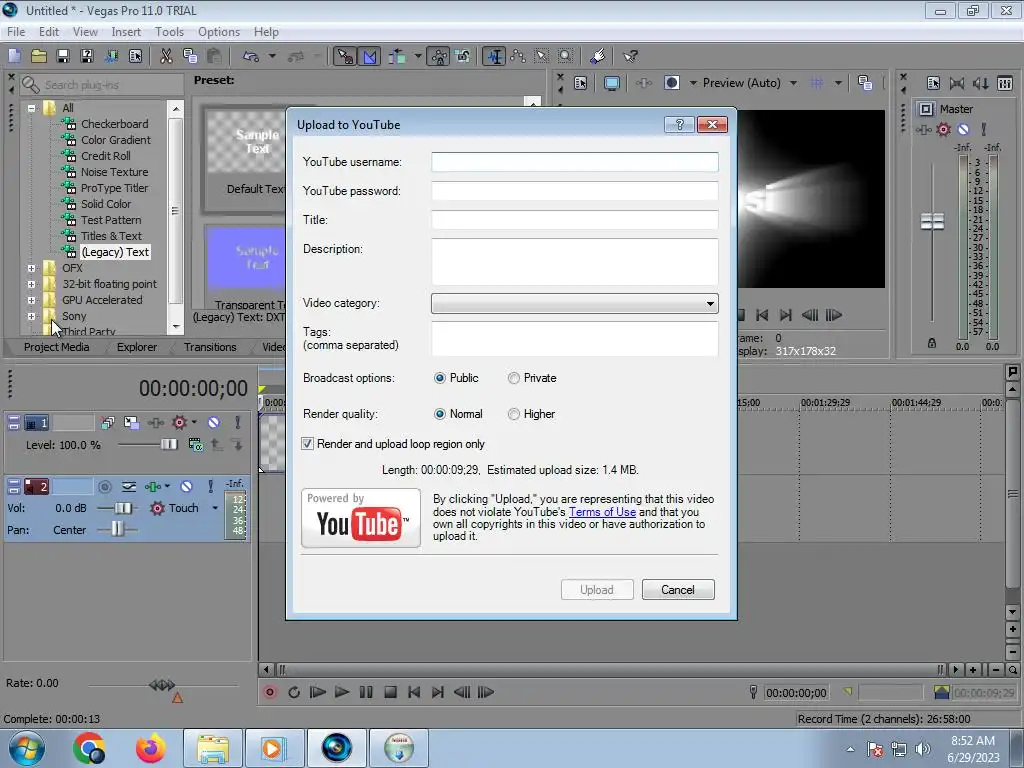Click the What's This Help icon
This screenshot has height=768, width=1024.
coord(630,57)
